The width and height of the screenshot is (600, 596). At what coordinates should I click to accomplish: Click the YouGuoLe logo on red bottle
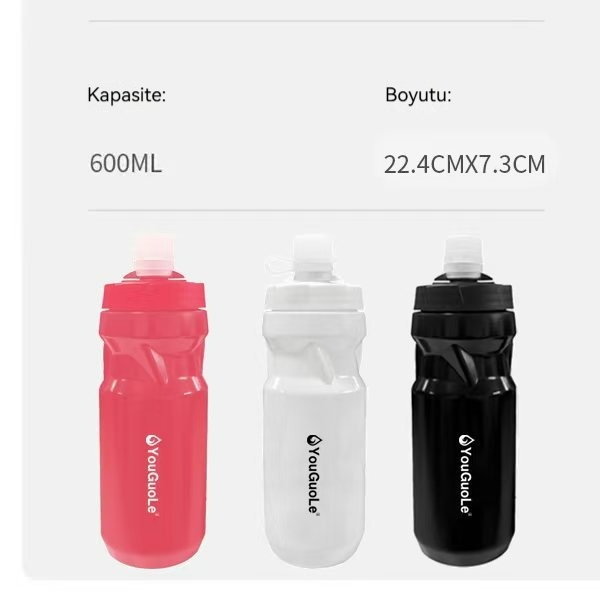pos(153,474)
